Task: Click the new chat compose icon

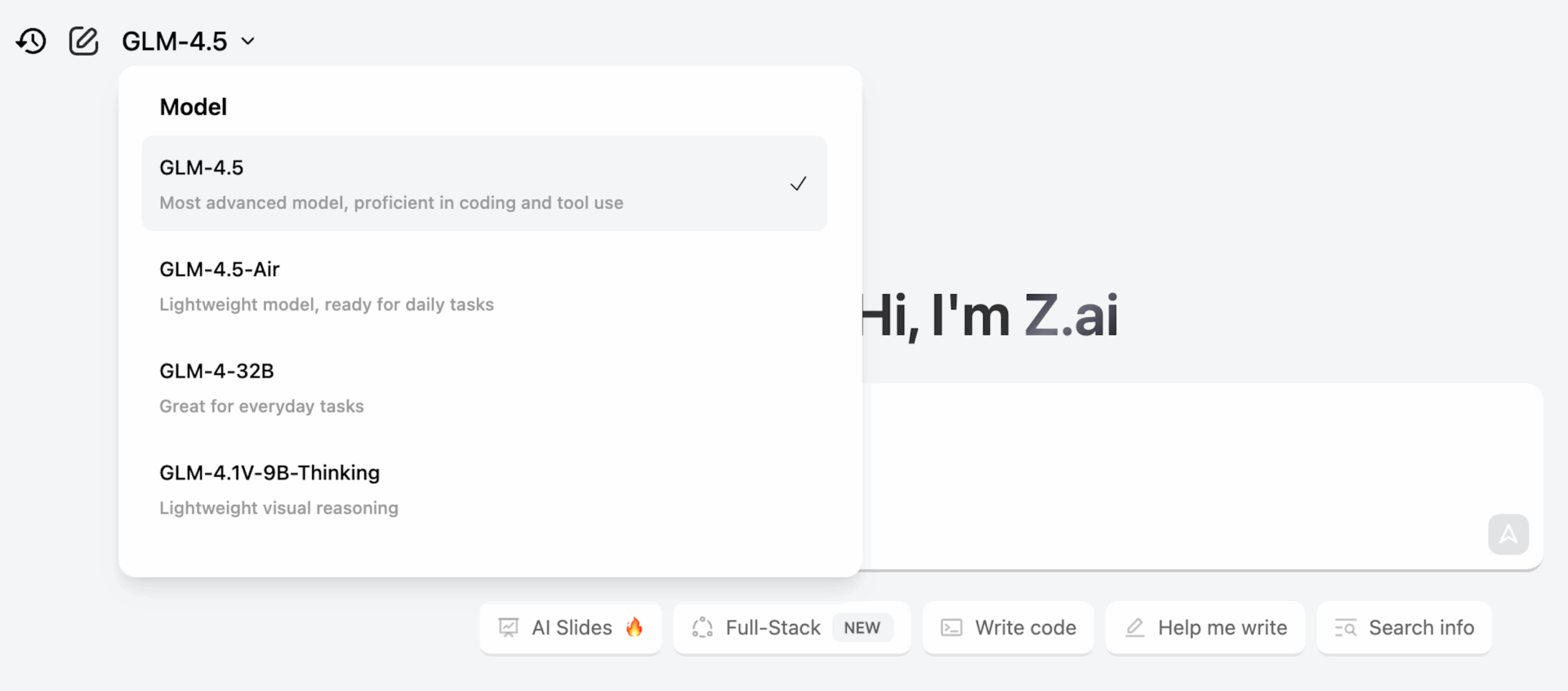Action: pos(83,41)
